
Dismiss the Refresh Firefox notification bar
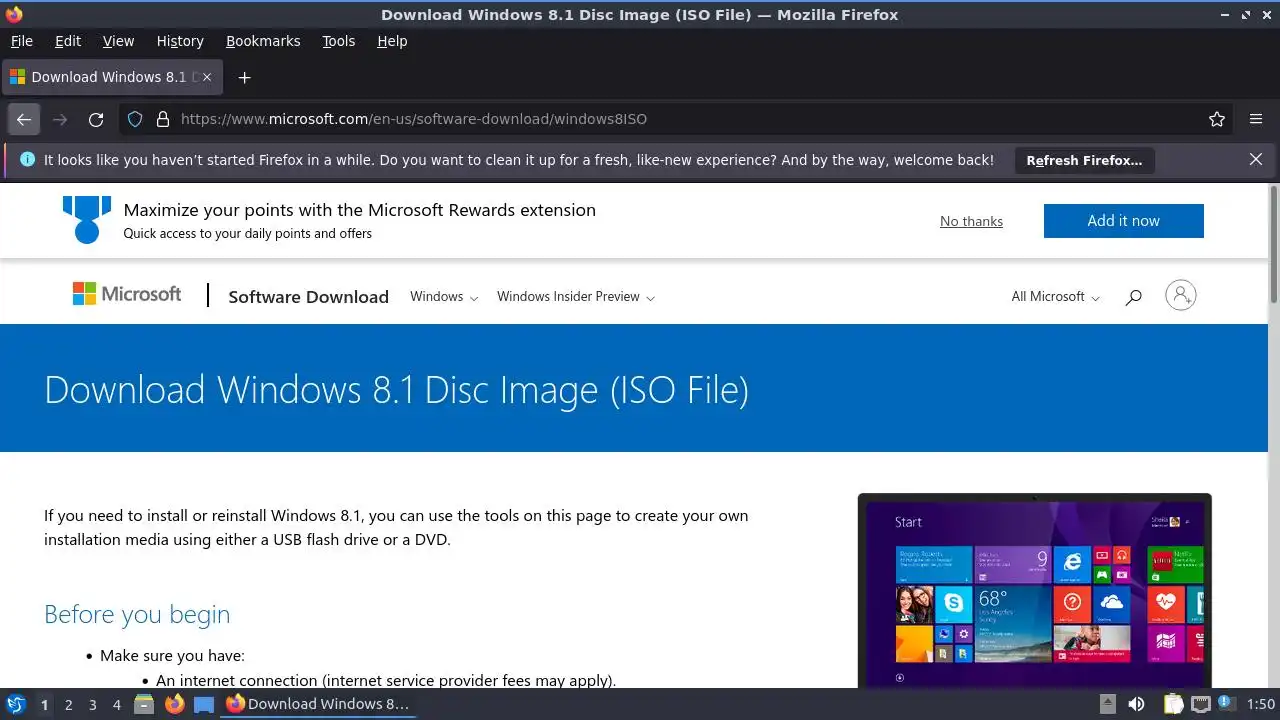1256,160
